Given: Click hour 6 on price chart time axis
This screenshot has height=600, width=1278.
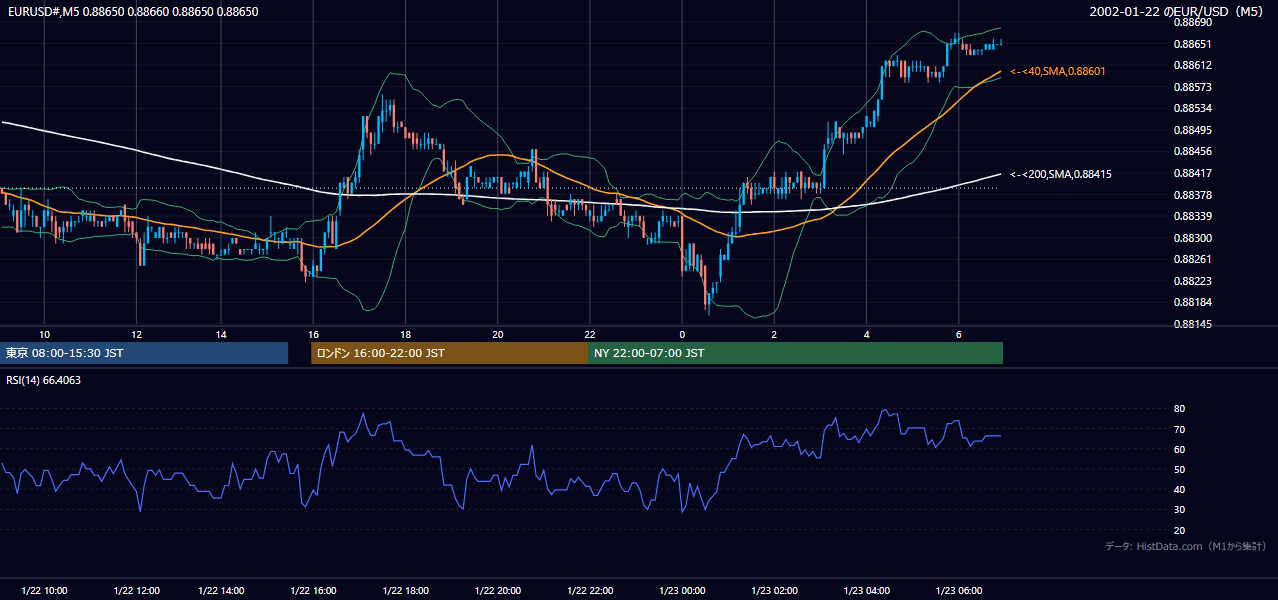Looking at the screenshot, I should pyautogui.click(x=959, y=334).
